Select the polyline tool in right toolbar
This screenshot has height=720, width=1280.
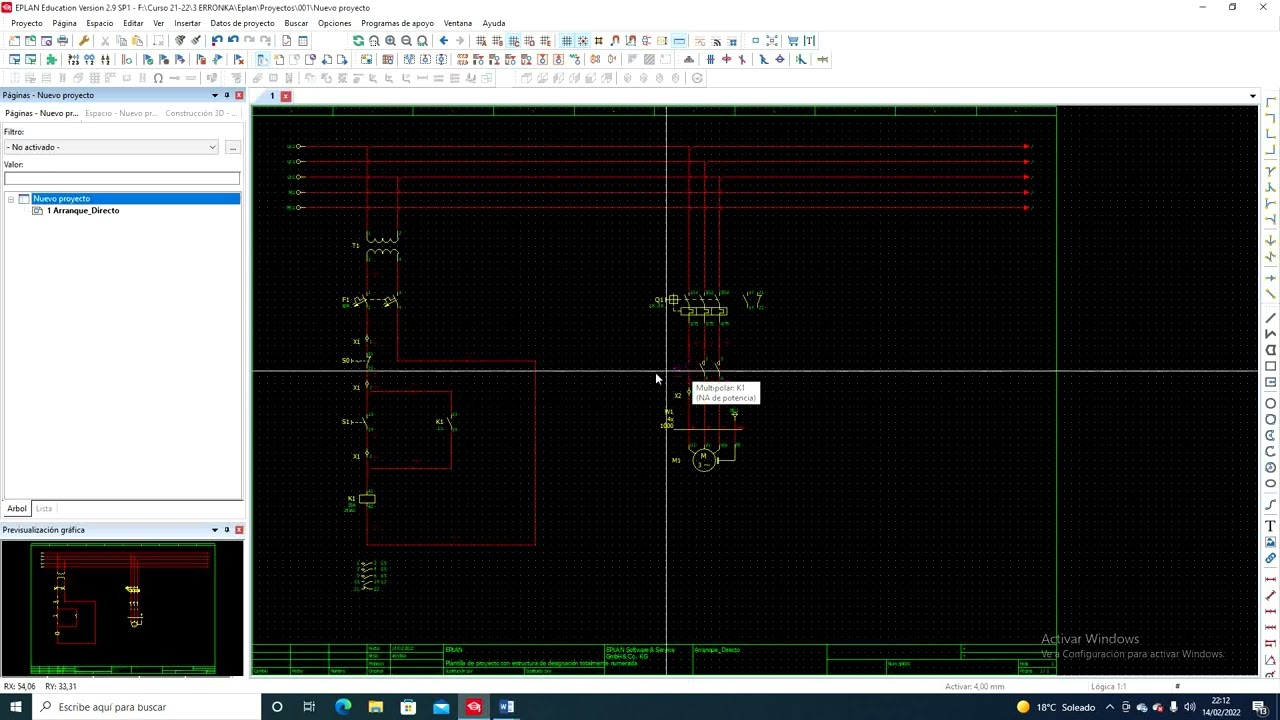click(x=1271, y=334)
